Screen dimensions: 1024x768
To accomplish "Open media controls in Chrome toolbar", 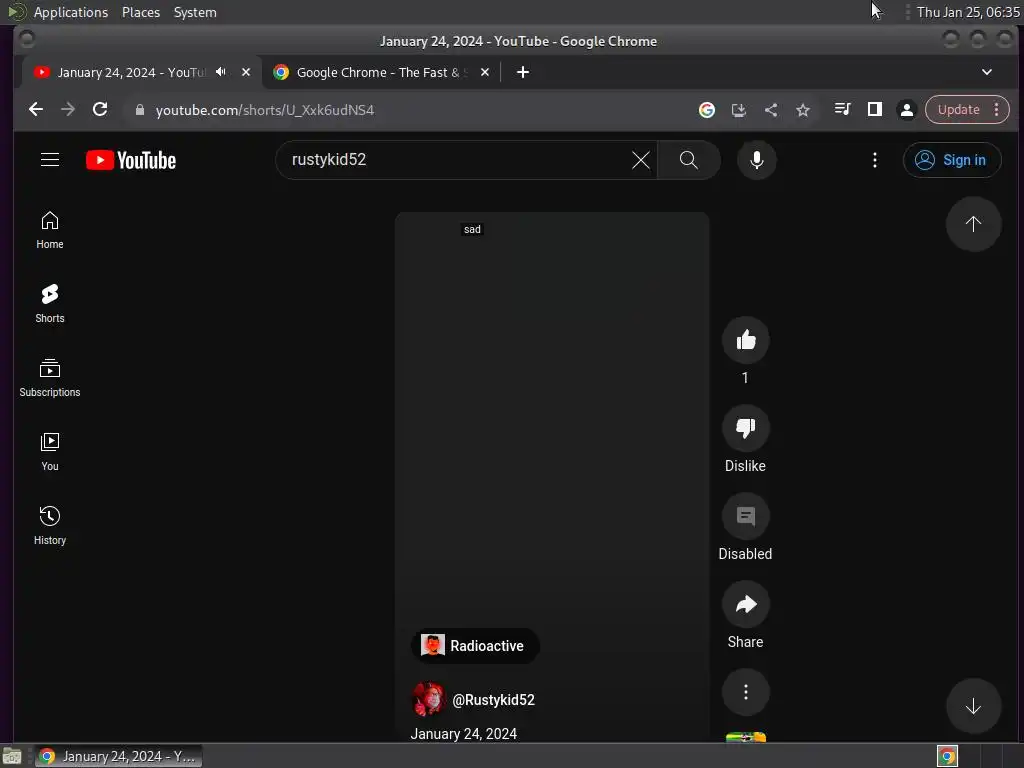I will 842,109.
